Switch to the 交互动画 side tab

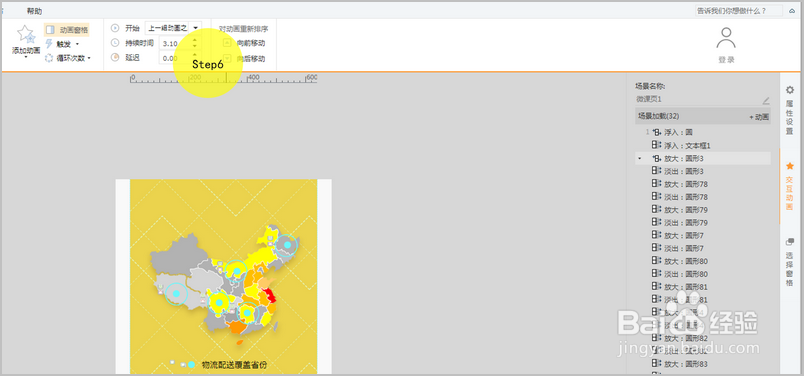pos(790,186)
